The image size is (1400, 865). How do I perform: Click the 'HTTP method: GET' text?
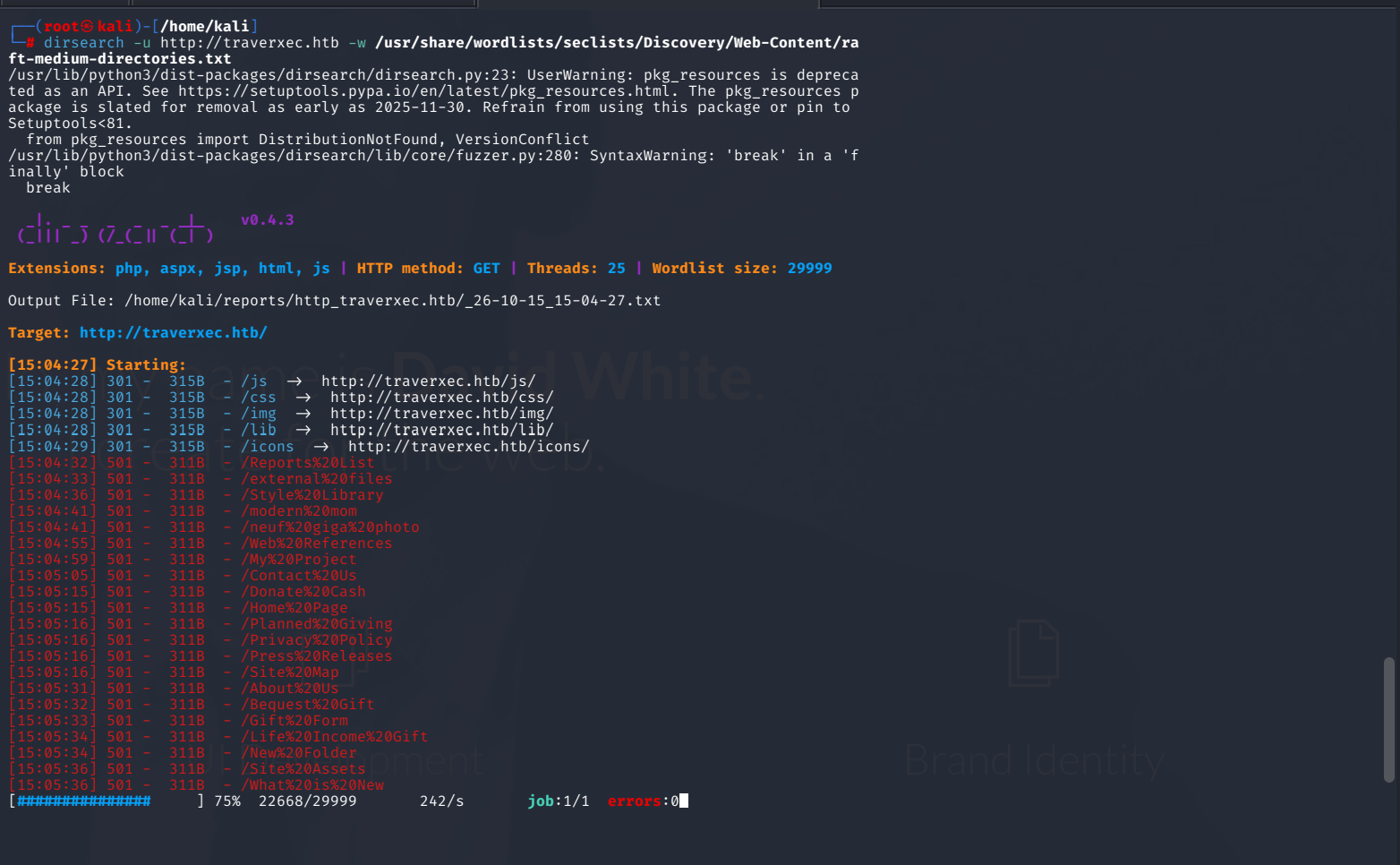pyautogui.click(x=429, y=269)
